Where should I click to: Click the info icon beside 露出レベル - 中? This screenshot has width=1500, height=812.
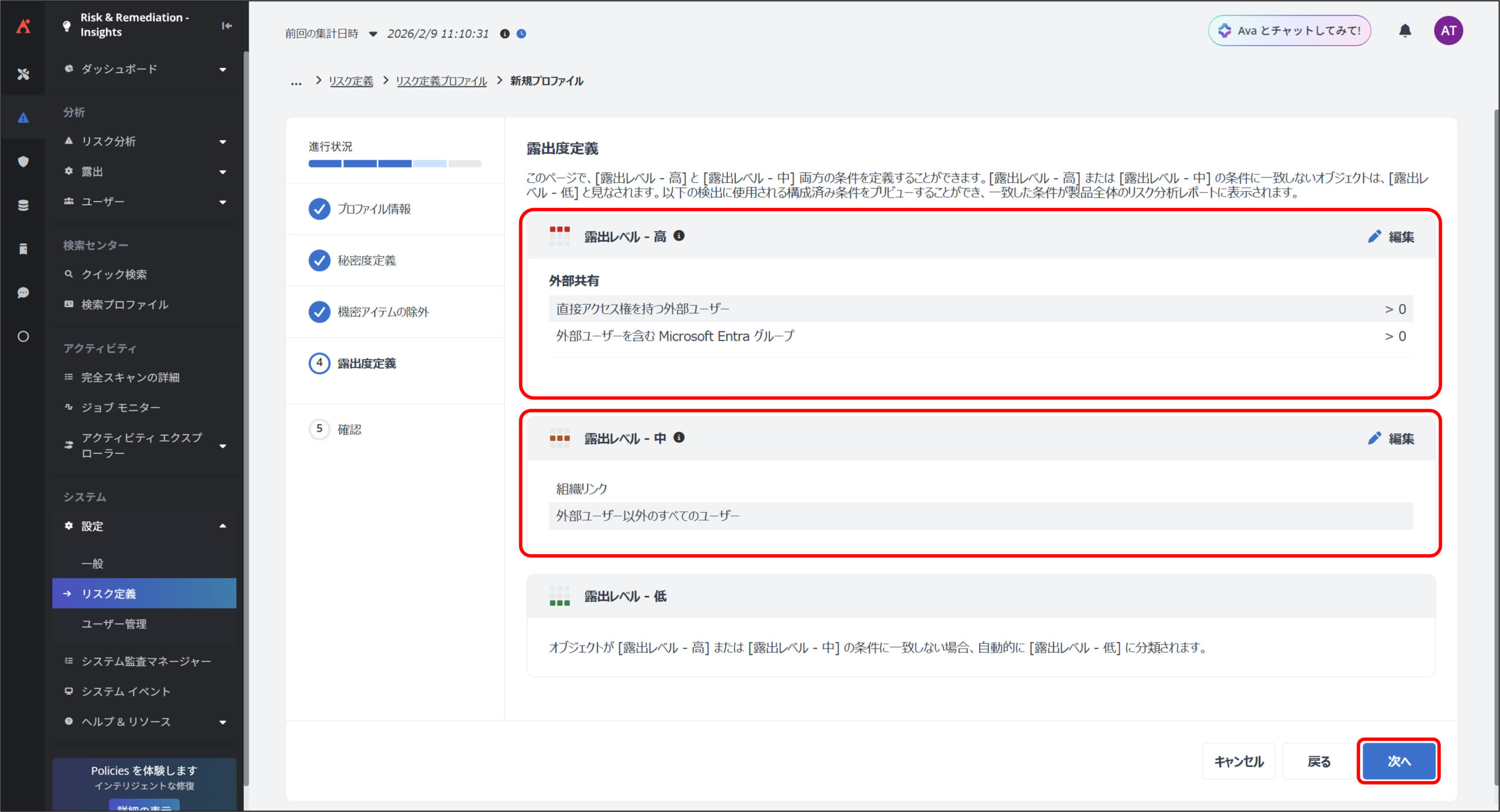pyautogui.click(x=679, y=438)
